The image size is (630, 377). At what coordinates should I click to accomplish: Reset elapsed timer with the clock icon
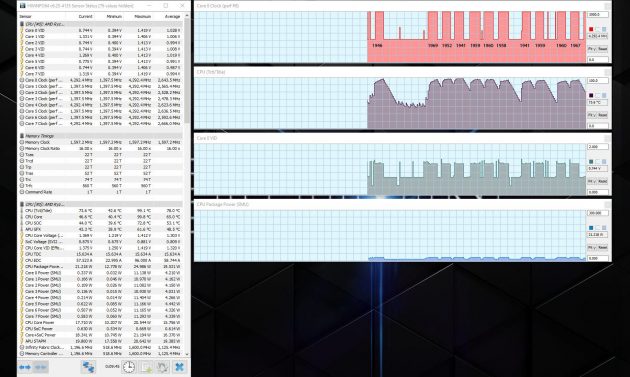(x=129, y=367)
